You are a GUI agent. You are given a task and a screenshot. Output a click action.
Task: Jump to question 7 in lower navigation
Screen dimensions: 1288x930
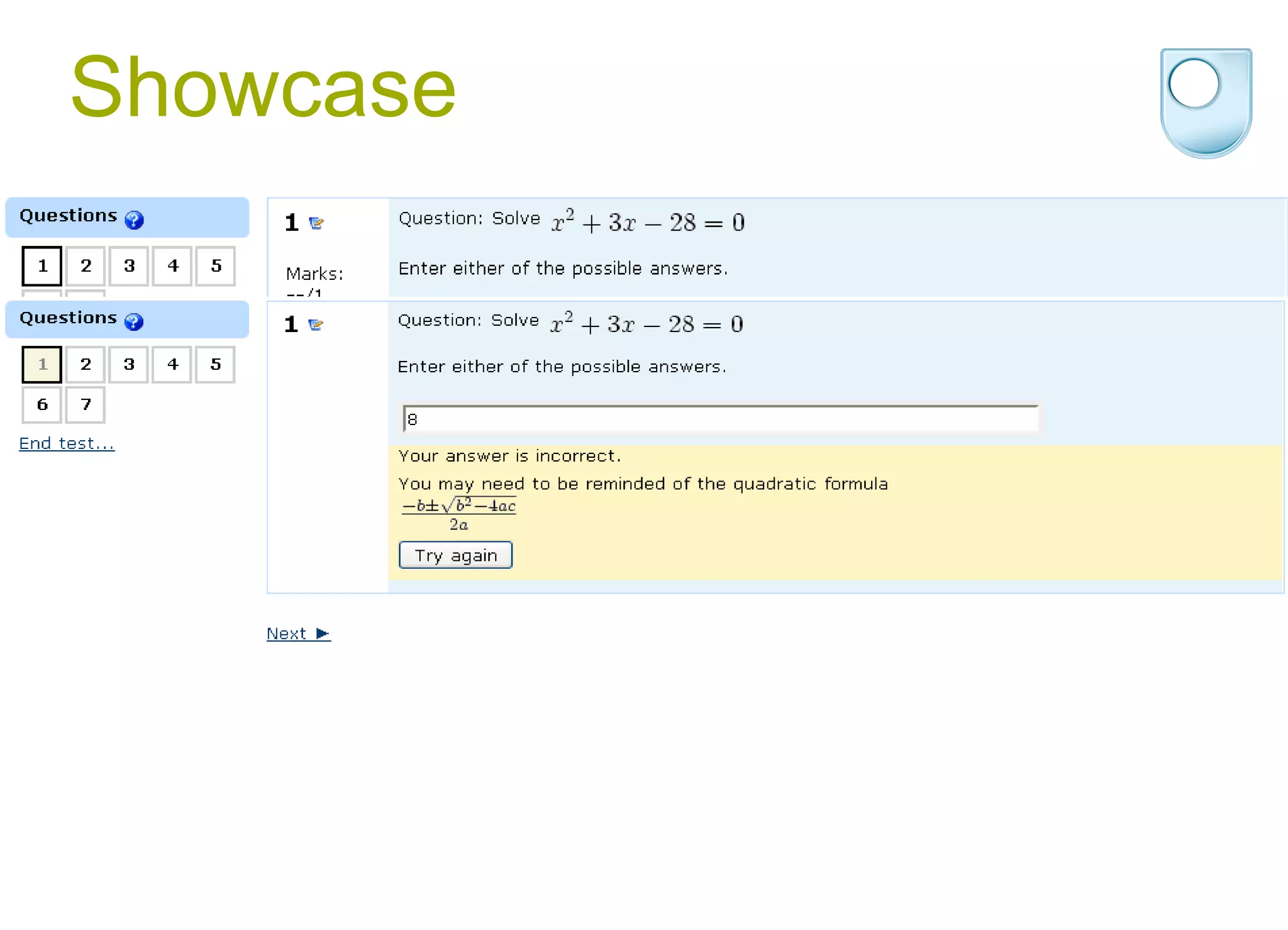point(86,405)
